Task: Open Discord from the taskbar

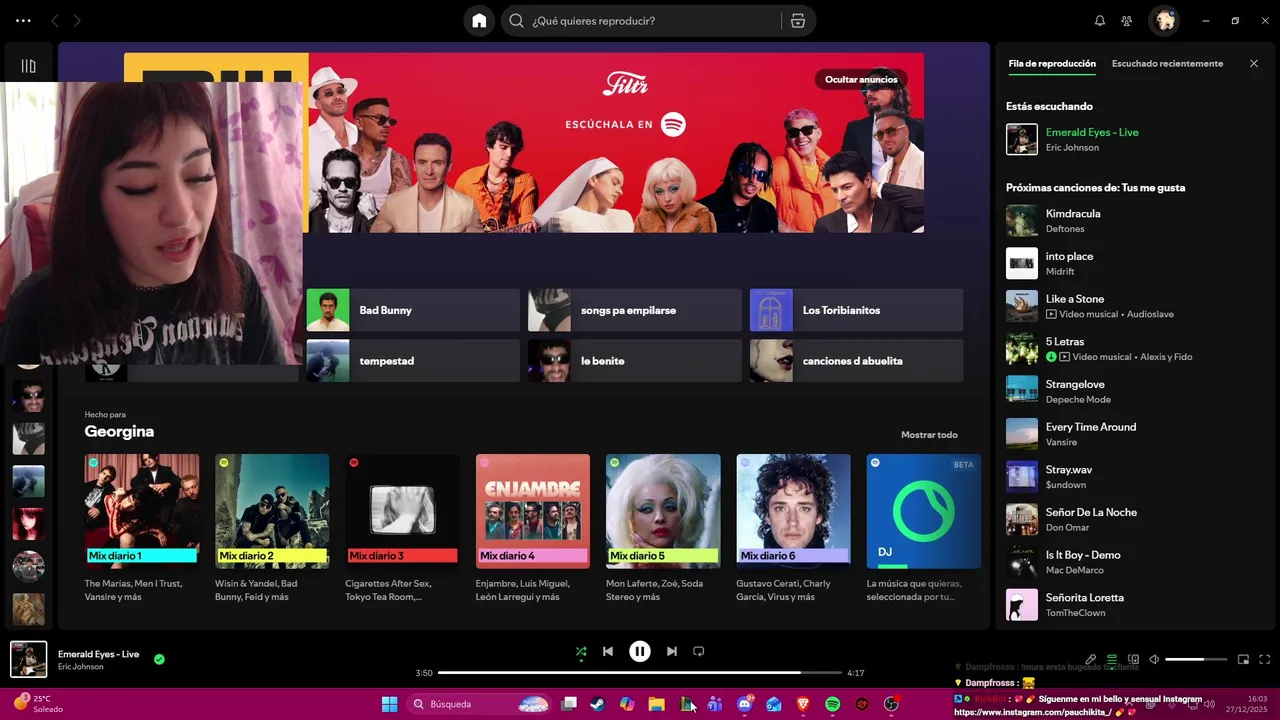Action: tap(745, 704)
